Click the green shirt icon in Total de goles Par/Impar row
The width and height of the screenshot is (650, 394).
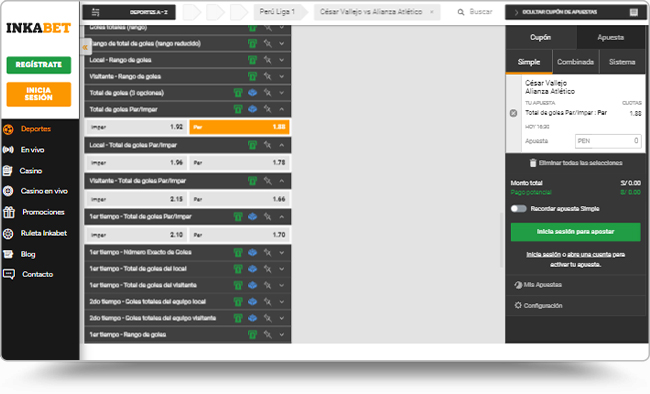(x=238, y=109)
